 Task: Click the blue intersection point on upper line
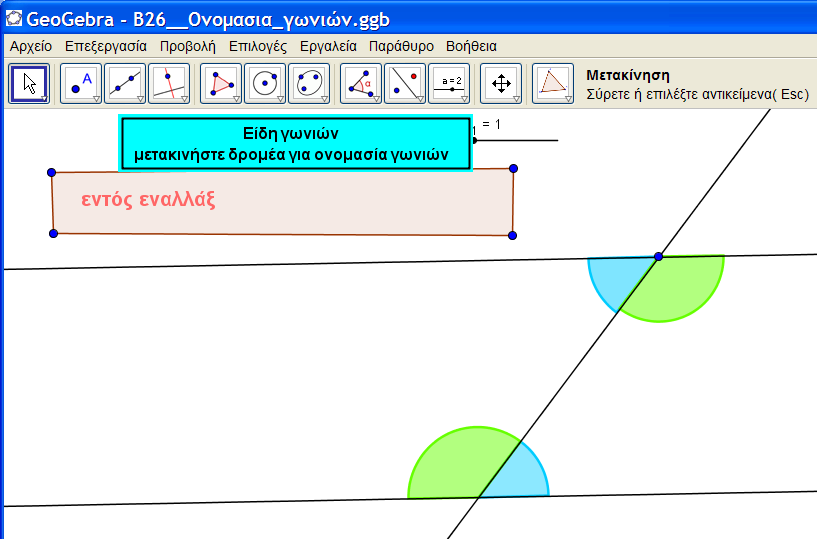click(x=658, y=257)
